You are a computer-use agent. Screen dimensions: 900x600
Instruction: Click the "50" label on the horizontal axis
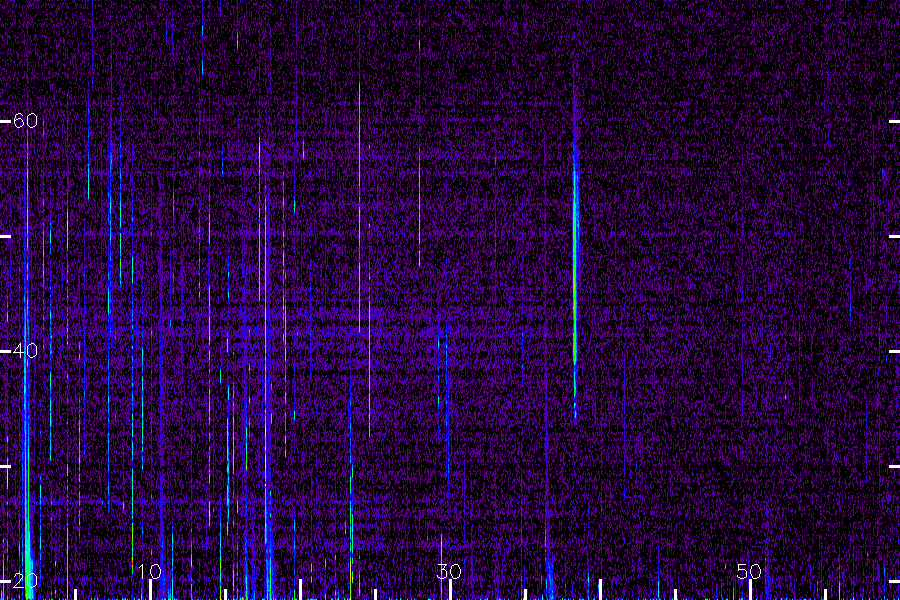coord(749,571)
